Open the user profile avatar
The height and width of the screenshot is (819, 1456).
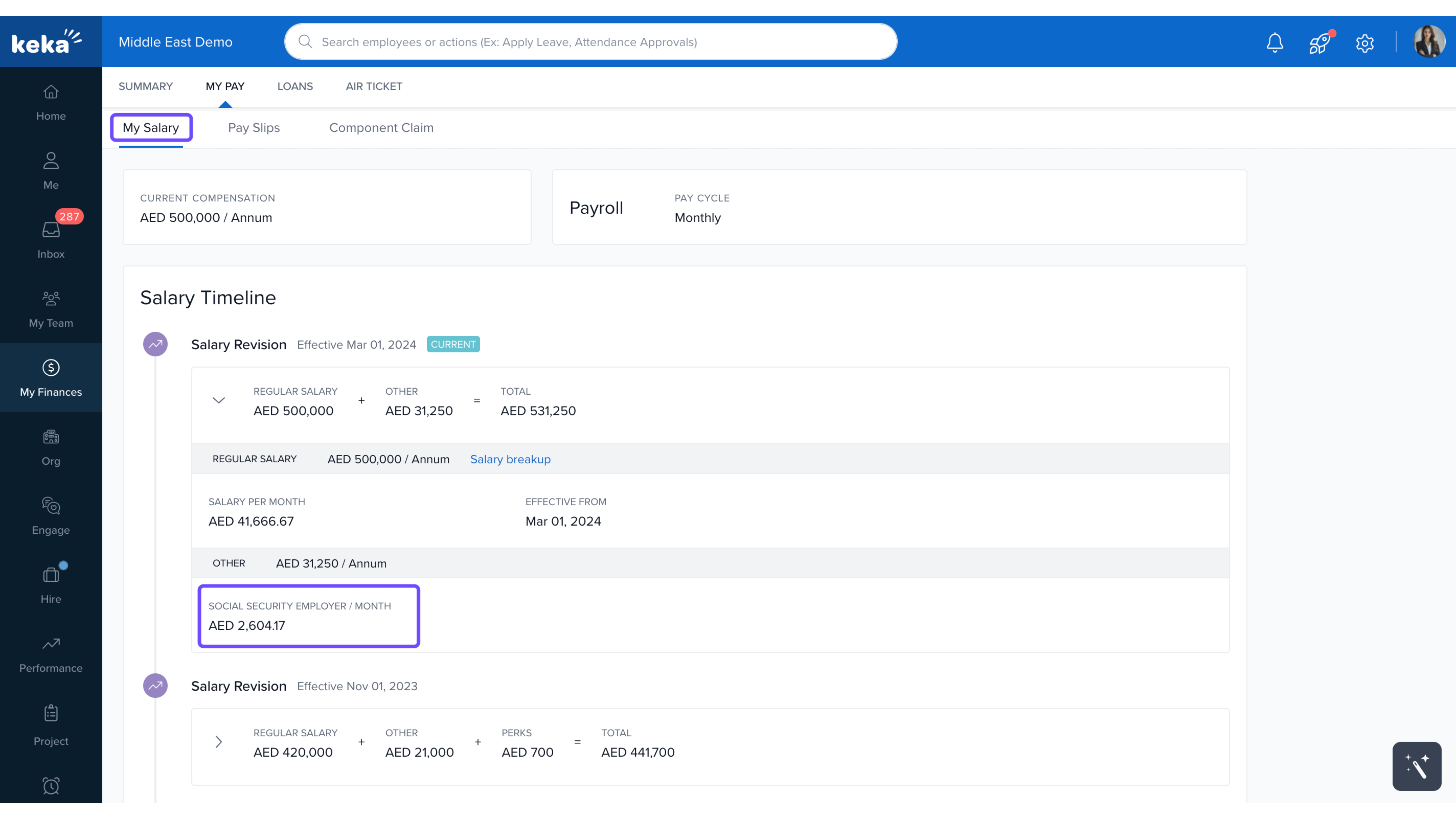1428,42
